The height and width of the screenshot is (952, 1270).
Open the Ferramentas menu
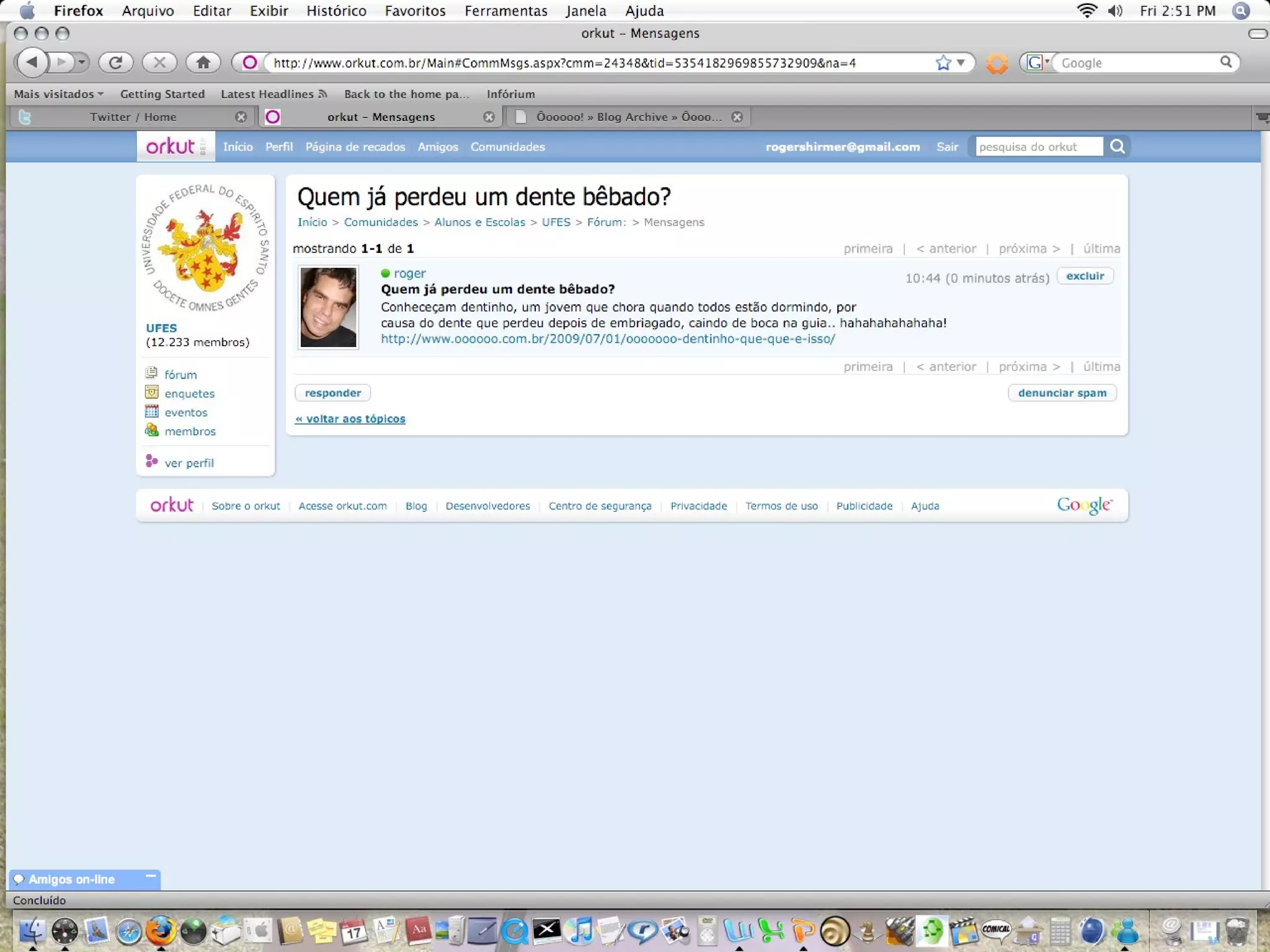pos(505,11)
